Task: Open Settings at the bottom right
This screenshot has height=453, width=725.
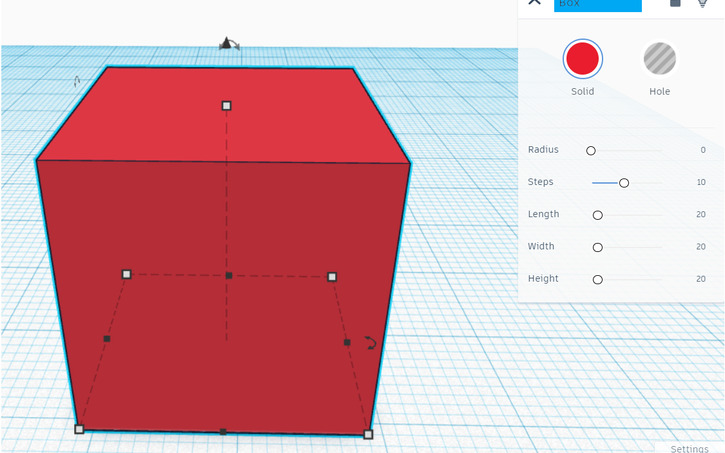Action: [x=689, y=448]
